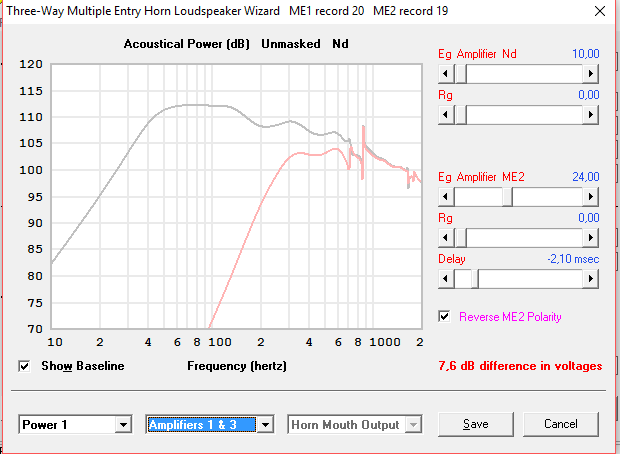
Task: Click the Delay value -2,10 msec
Action: 573,259
